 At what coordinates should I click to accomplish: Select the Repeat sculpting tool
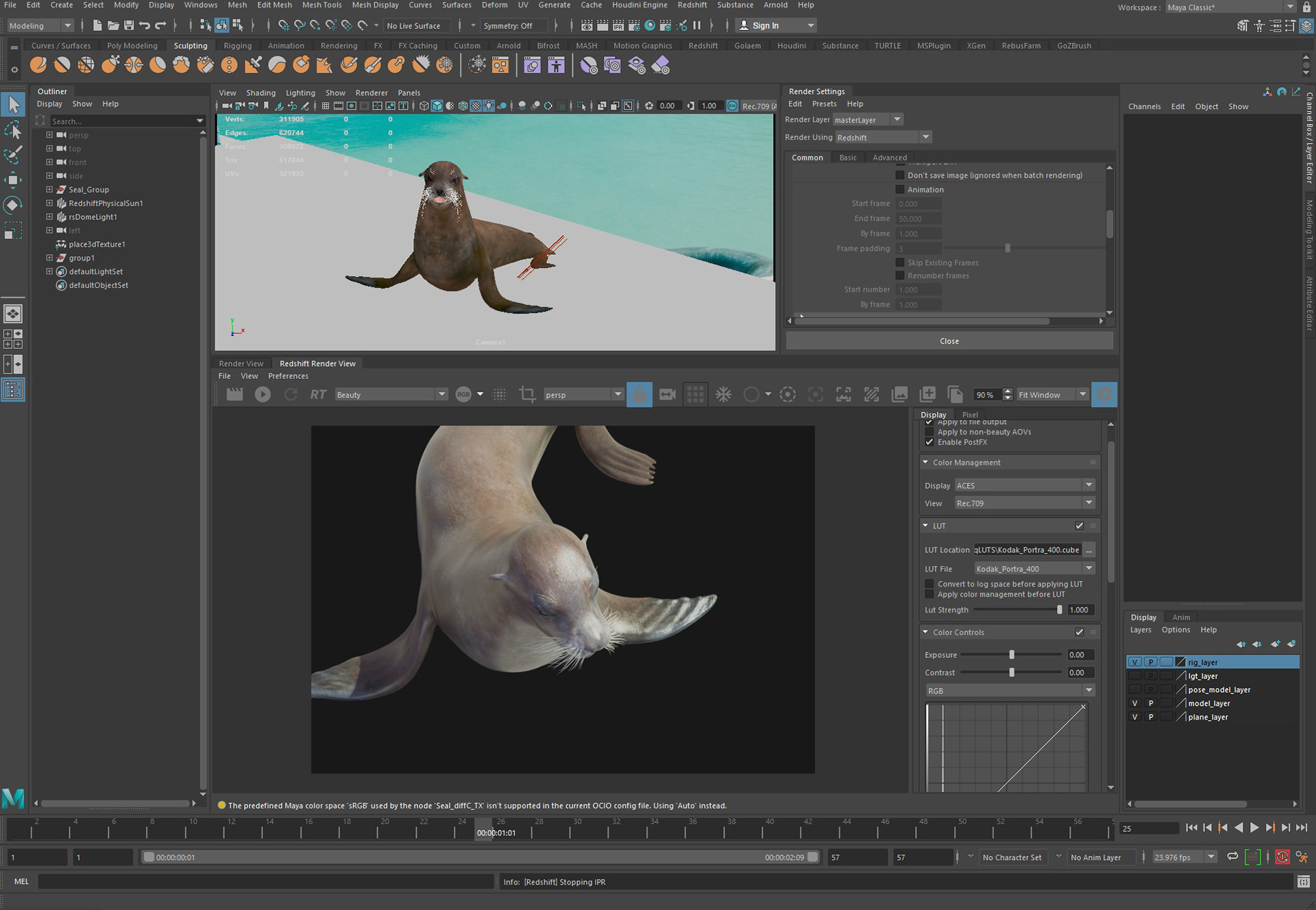pos(229,65)
